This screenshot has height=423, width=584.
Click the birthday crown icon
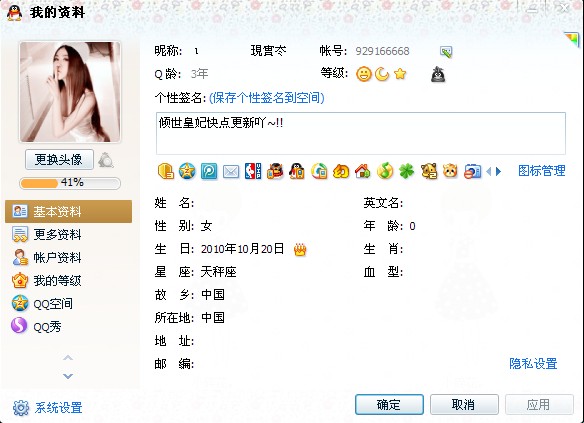(300, 249)
